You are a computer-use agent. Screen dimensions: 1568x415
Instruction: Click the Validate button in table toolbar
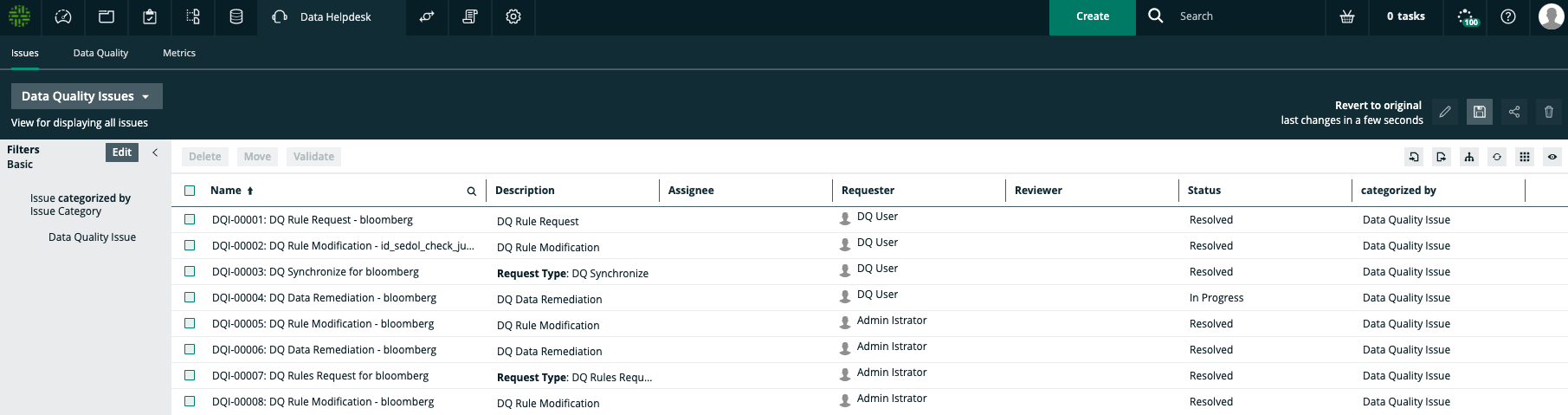point(313,157)
